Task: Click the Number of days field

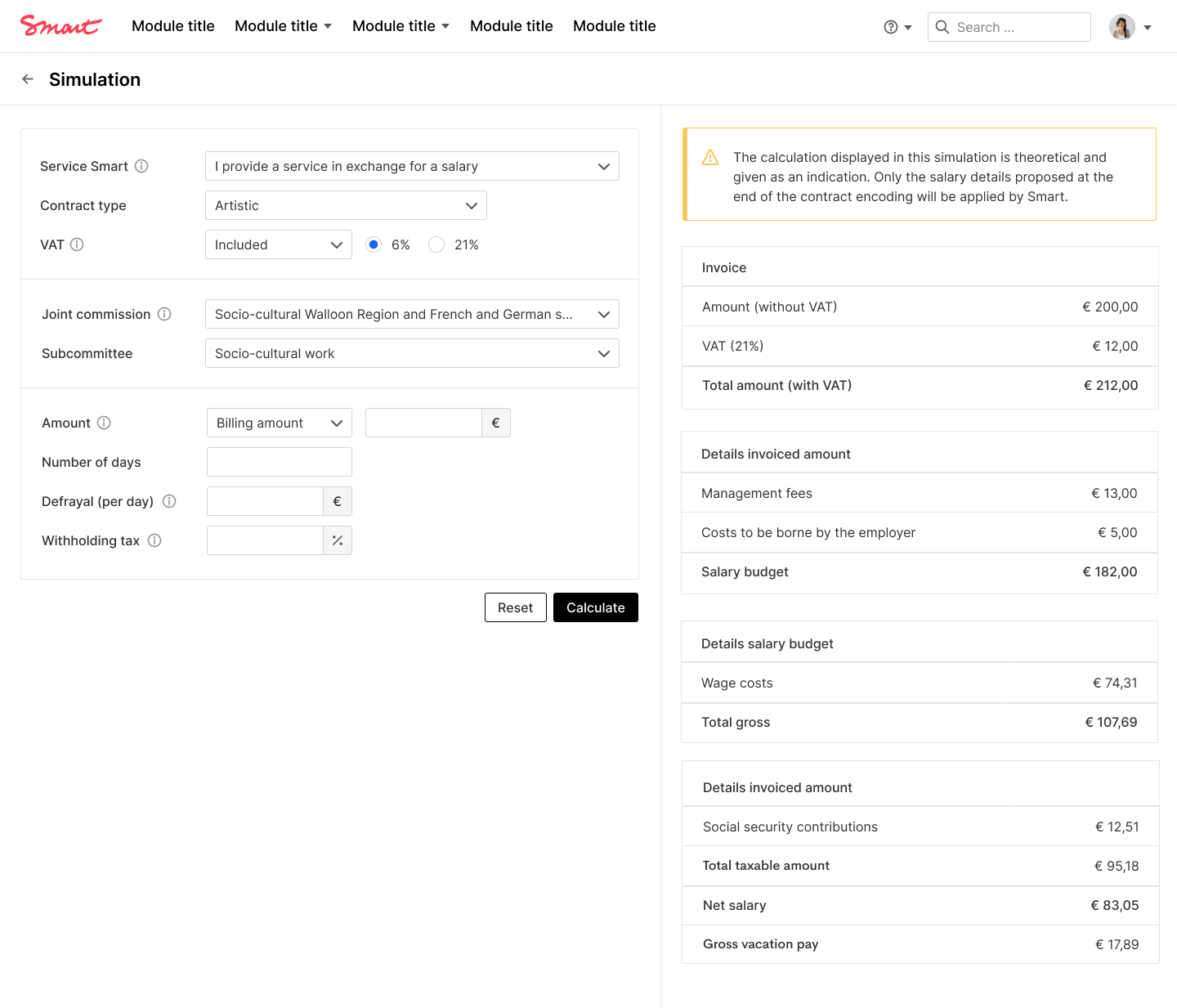Action: click(x=280, y=462)
